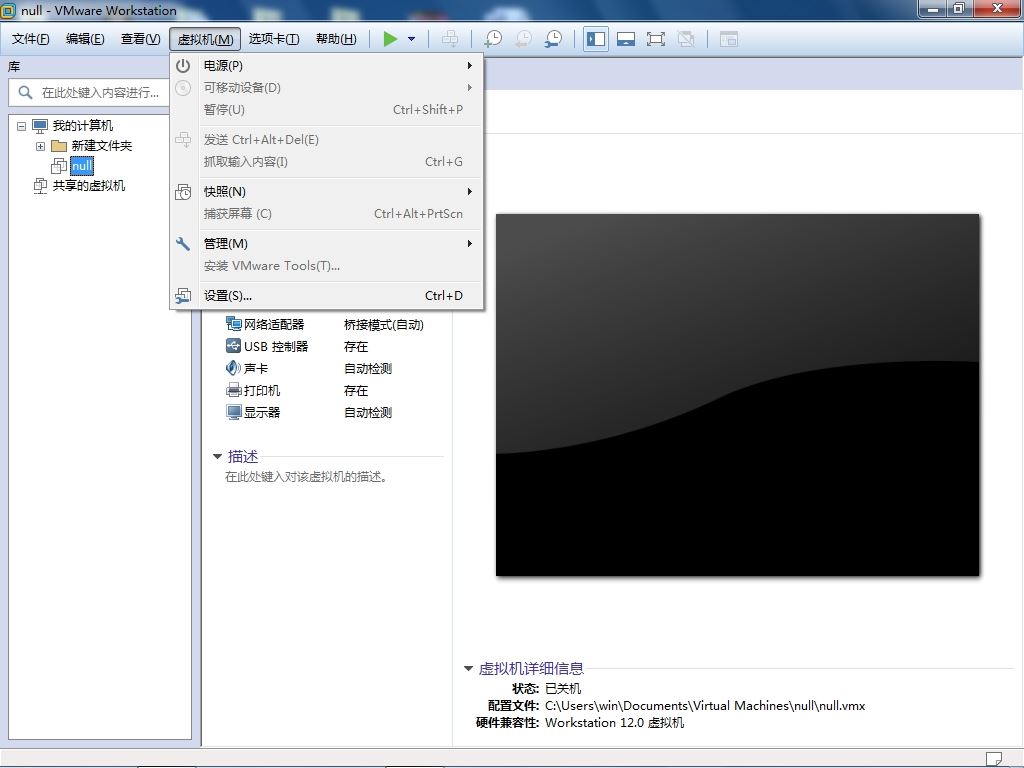
Task: Click the Workstation 12.0 虚拟机 compatibility text
Action: (615, 723)
